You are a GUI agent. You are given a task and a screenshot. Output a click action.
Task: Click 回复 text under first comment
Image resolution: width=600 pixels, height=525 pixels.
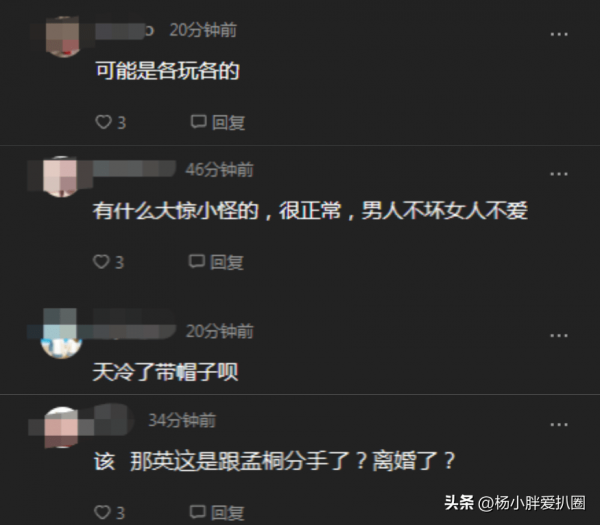point(228,122)
